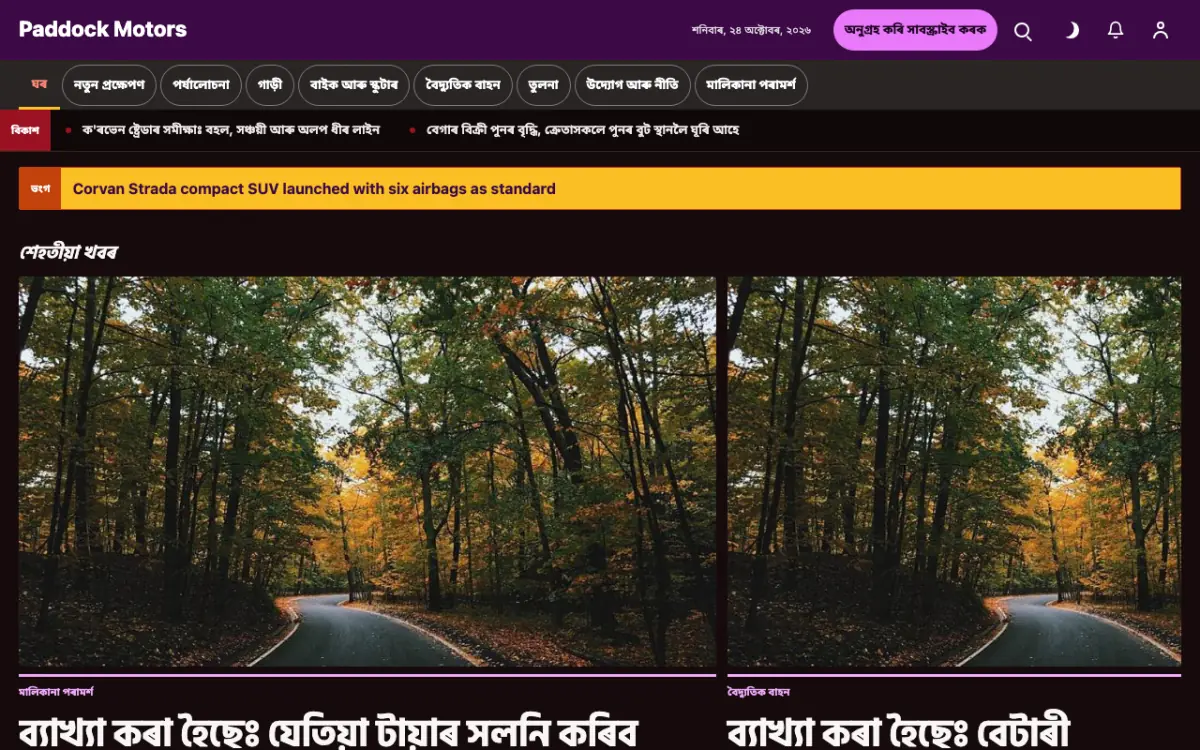Open the right forest road article image
The height and width of the screenshot is (750, 1200).
pos(954,472)
